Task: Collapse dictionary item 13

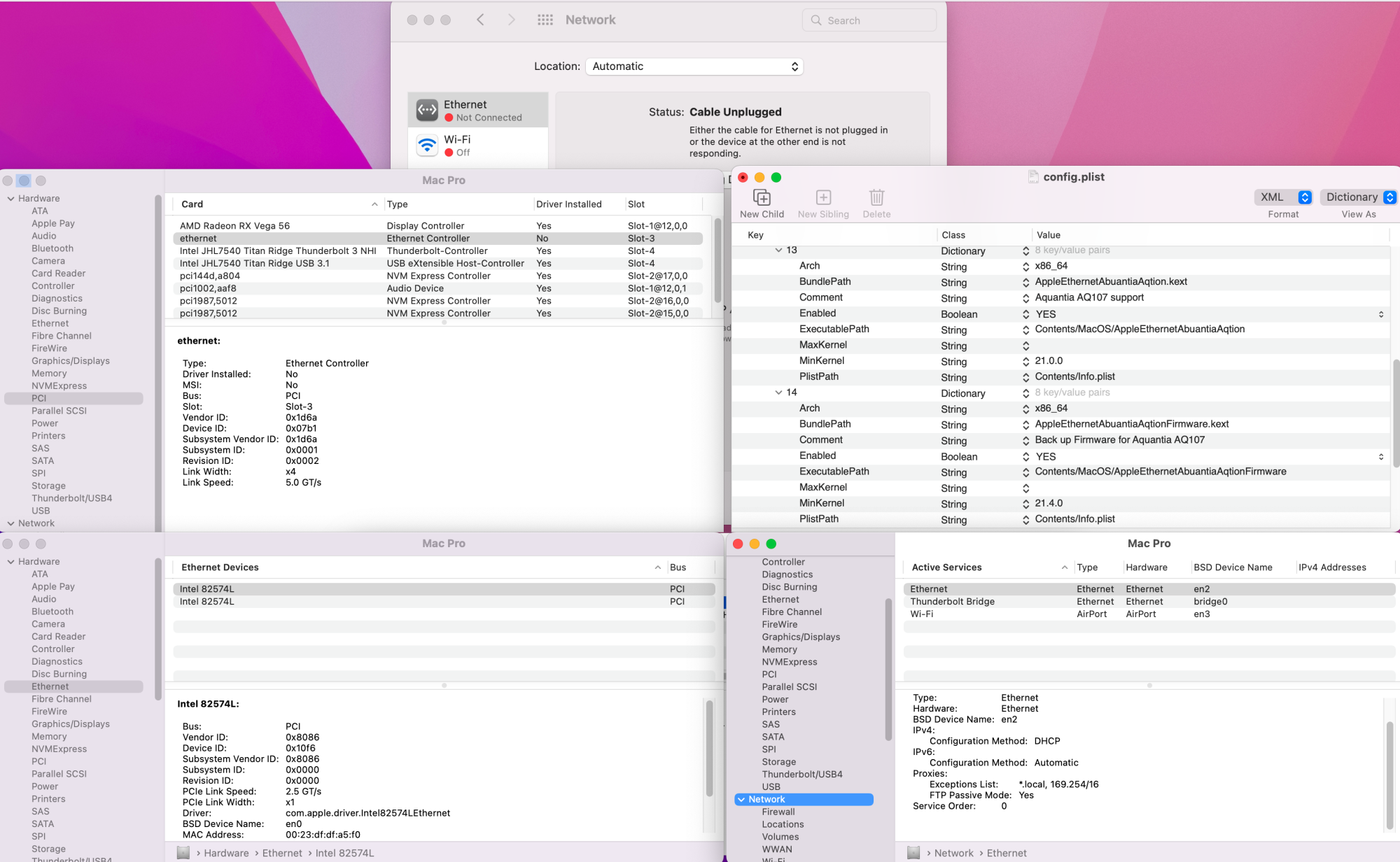Action: pyautogui.click(x=778, y=250)
